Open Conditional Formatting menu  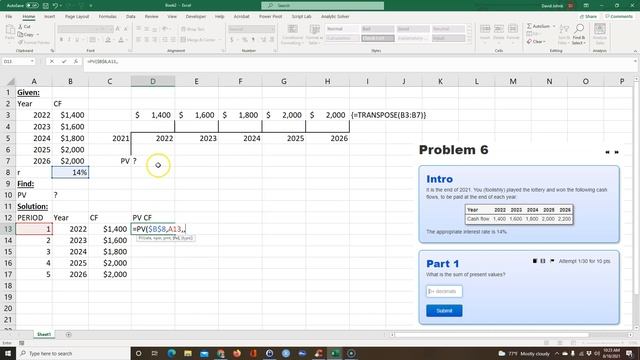(x=292, y=34)
